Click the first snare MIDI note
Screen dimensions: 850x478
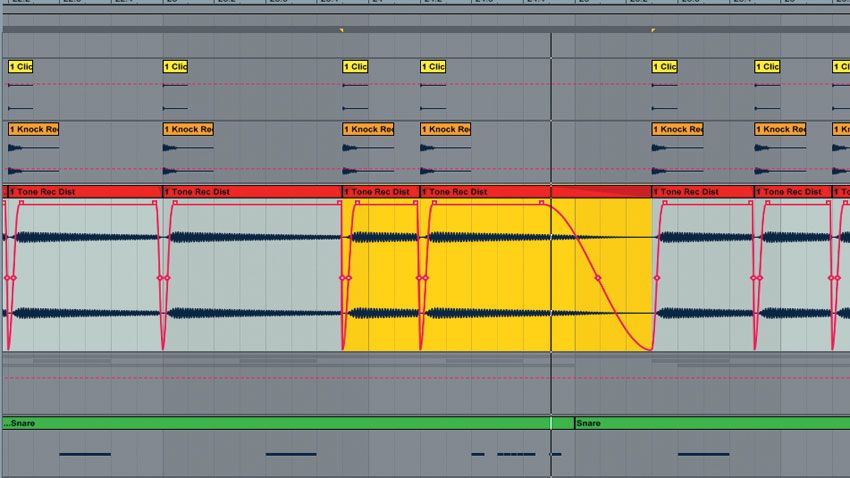click(x=85, y=454)
